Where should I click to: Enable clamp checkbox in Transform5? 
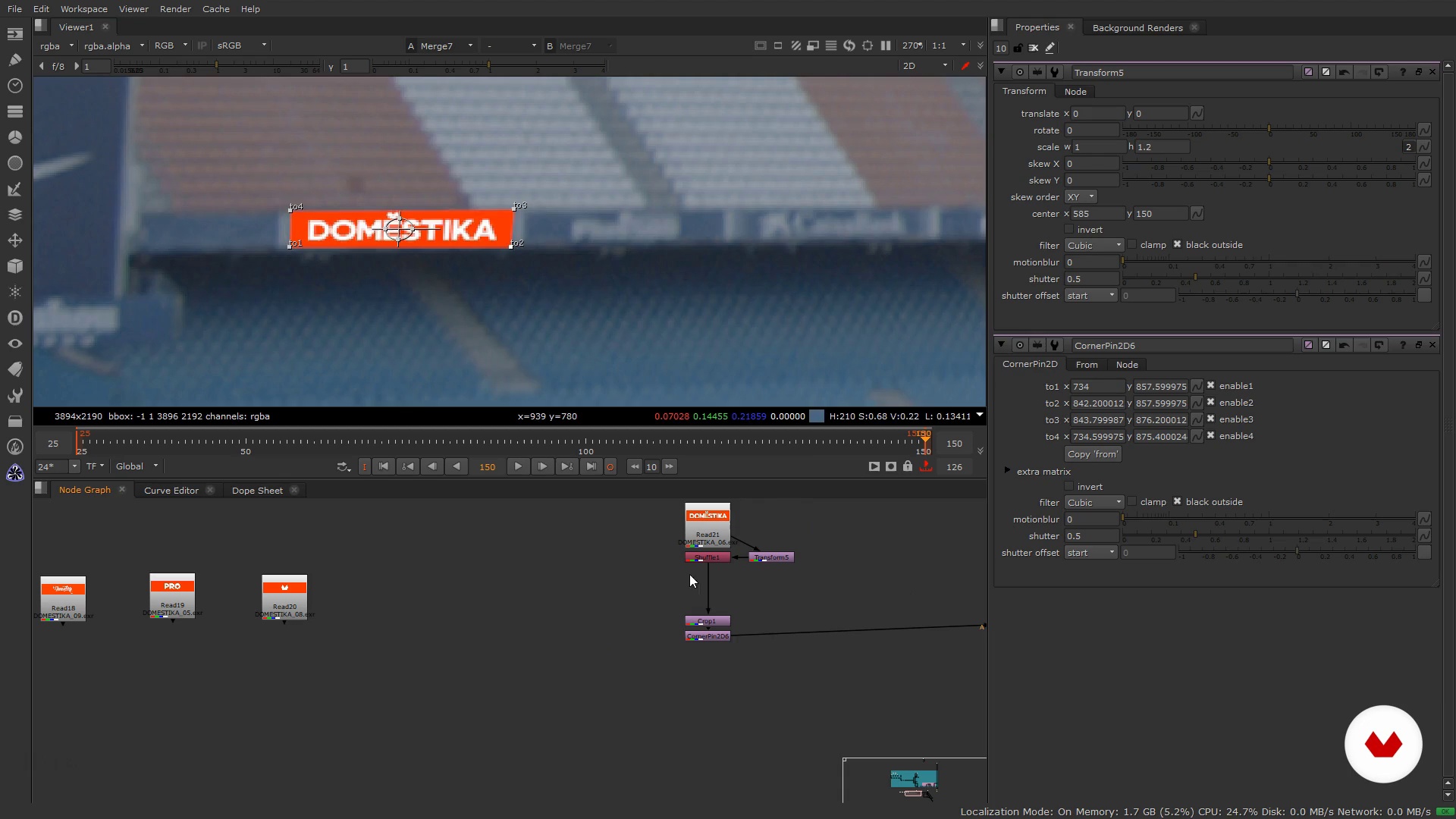click(x=1132, y=244)
